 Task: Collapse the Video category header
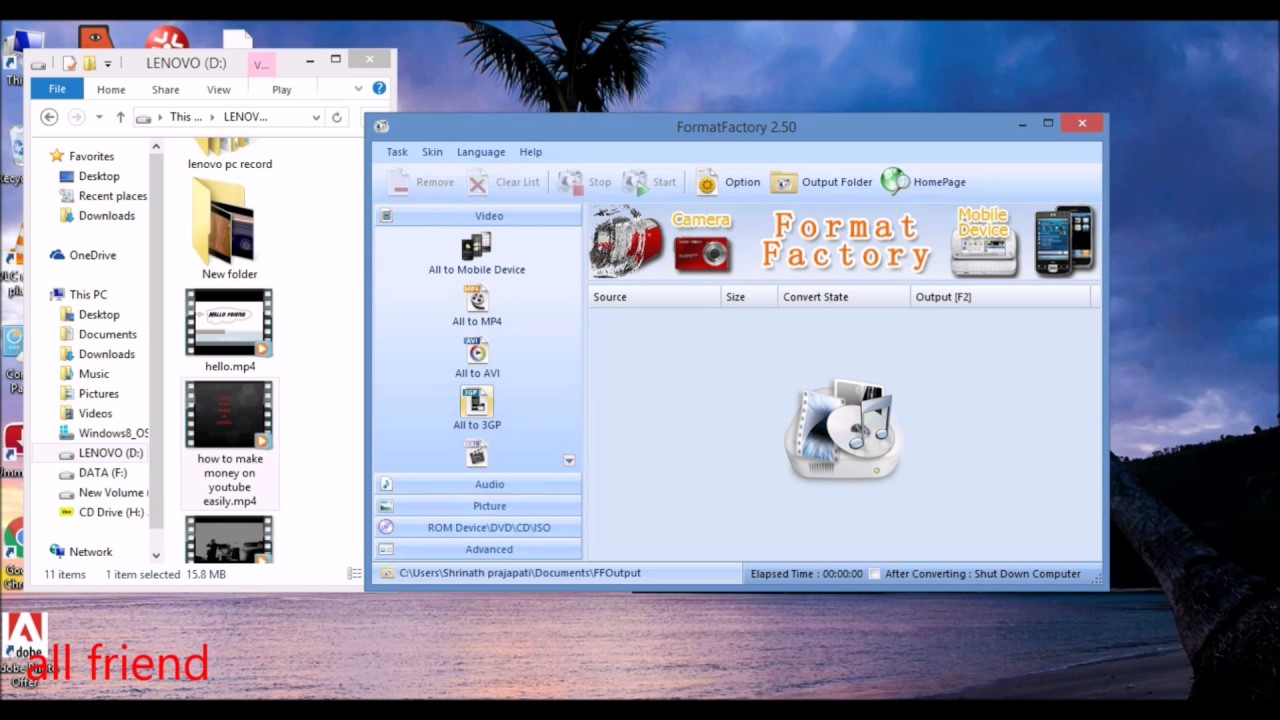478,216
